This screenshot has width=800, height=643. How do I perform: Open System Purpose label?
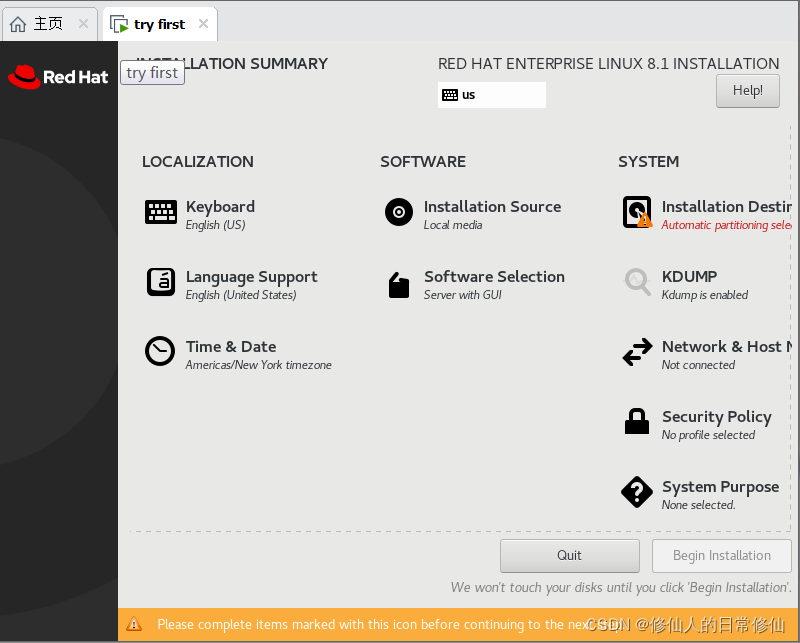coord(720,487)
